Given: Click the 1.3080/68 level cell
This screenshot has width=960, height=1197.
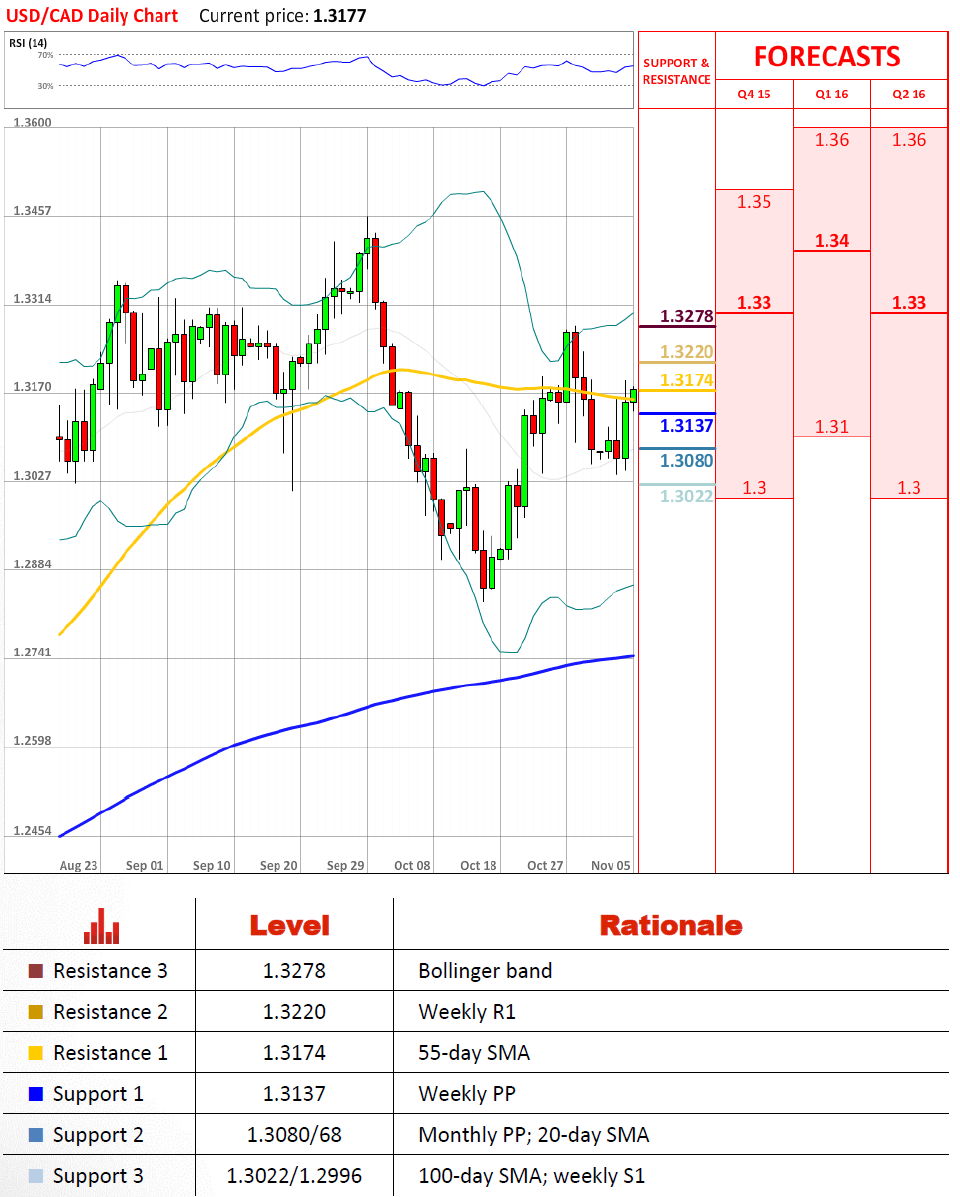Looking at the screenshot, I should tap(294, 1135).
